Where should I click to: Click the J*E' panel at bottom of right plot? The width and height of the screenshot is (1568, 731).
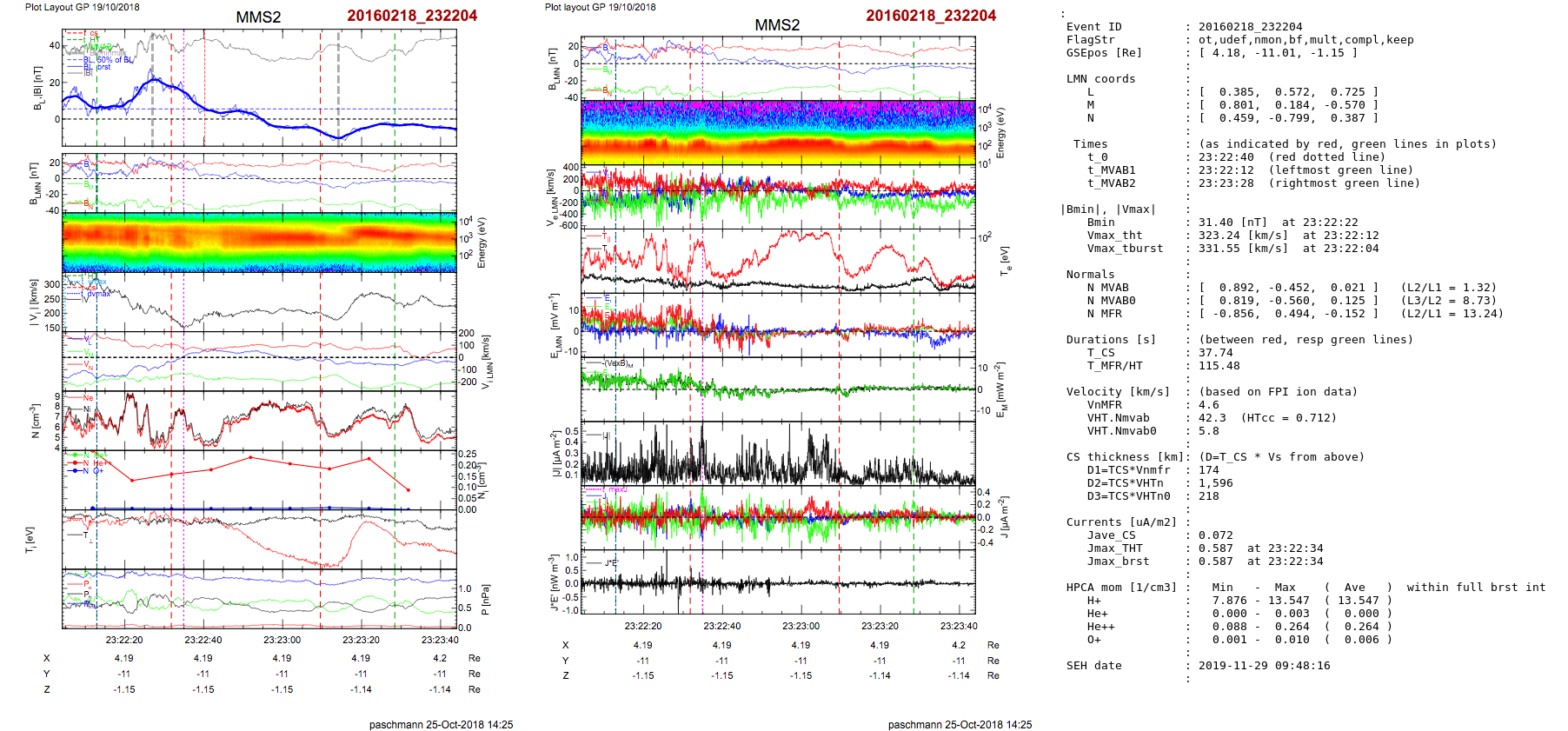click(777, 582)
